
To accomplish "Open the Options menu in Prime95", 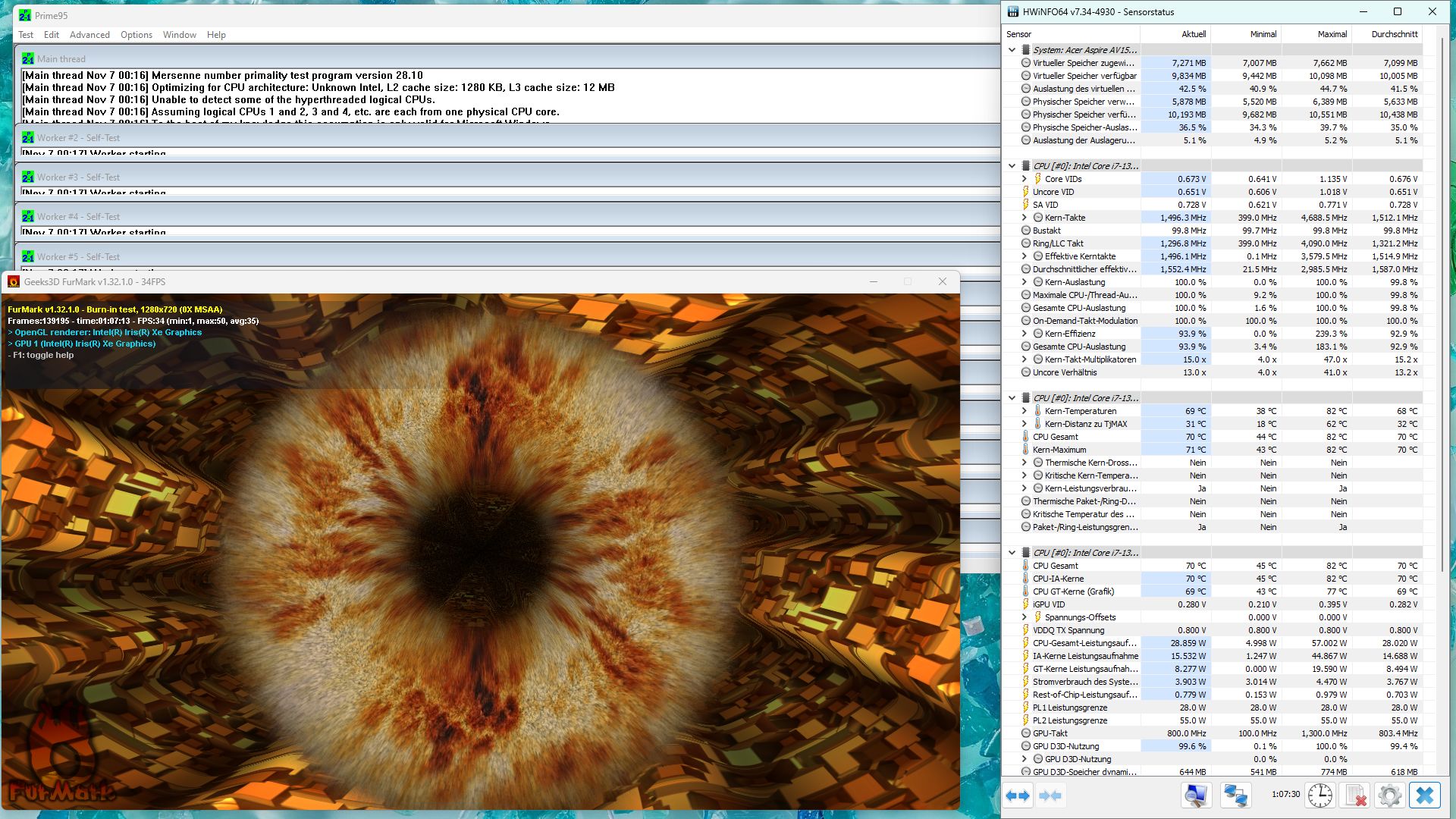I will pos(136,35).
